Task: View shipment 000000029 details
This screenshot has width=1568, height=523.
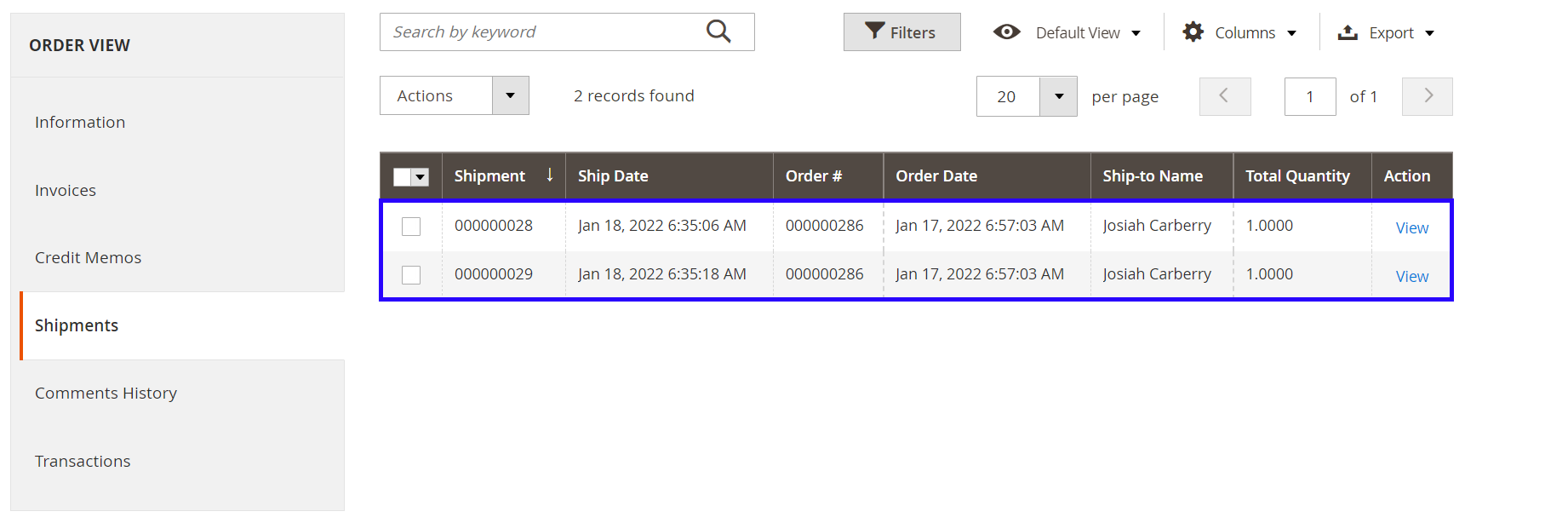Action: coord(1411,277)
